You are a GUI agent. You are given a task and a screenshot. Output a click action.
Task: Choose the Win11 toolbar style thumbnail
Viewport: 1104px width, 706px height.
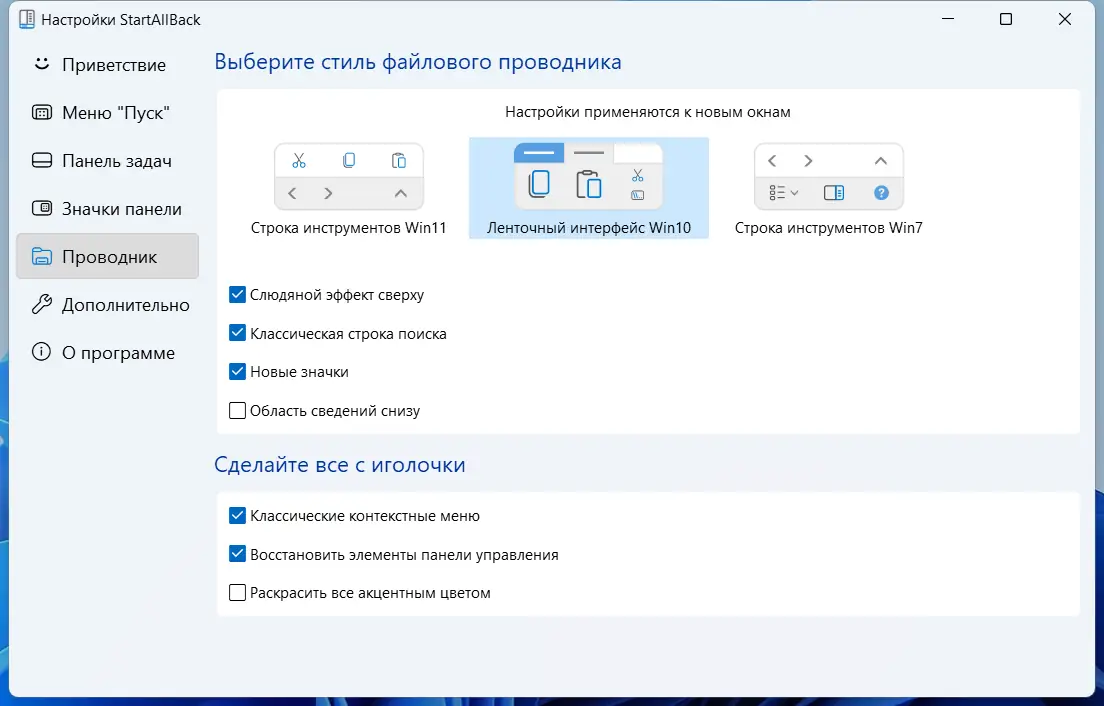[349, 177]
